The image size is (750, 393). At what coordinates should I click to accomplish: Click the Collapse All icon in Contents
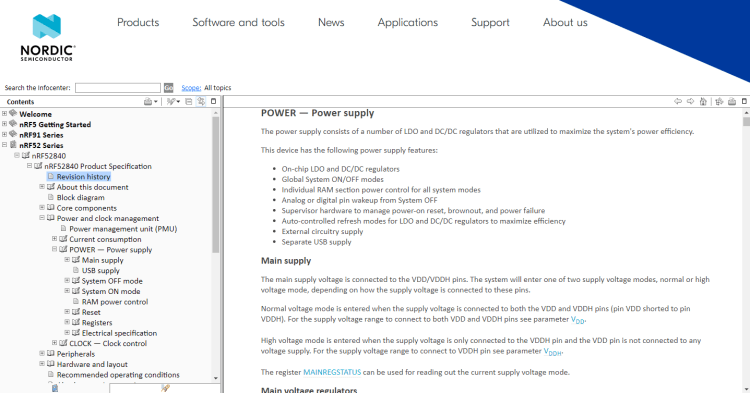click(188, 101)
